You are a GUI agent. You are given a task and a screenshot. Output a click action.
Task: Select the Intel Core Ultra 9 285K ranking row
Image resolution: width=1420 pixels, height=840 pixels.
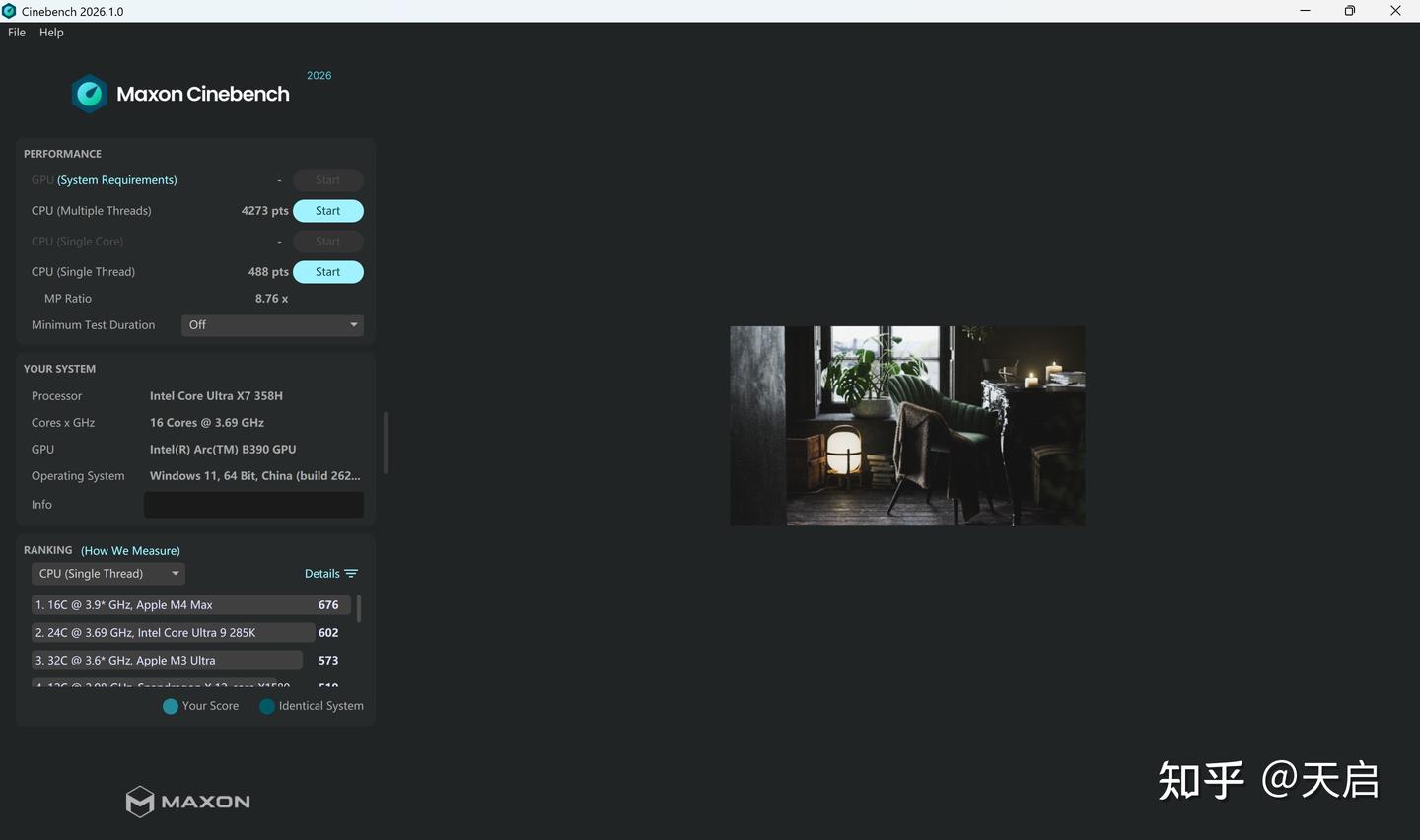(x=191, y=633)
